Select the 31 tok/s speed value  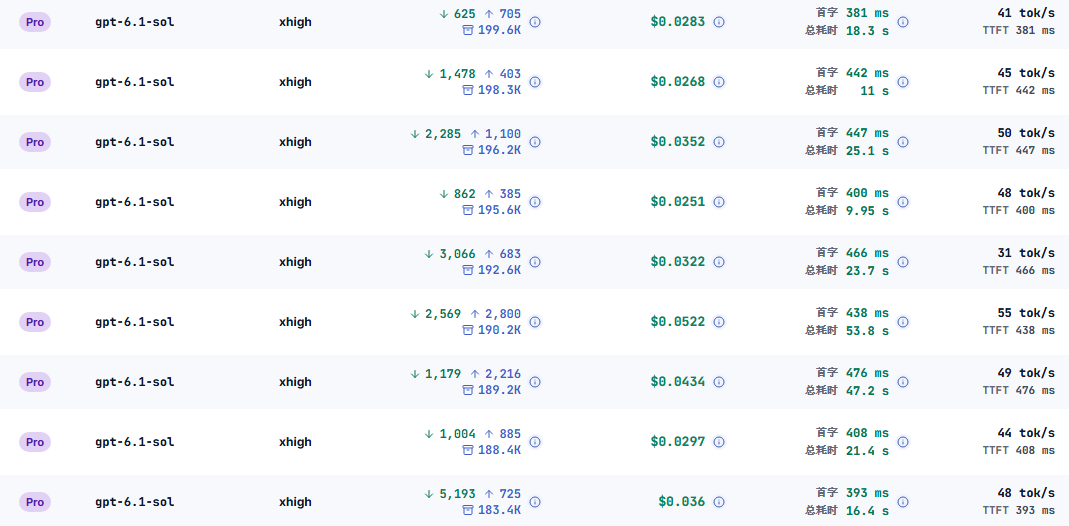[1026, 253]
